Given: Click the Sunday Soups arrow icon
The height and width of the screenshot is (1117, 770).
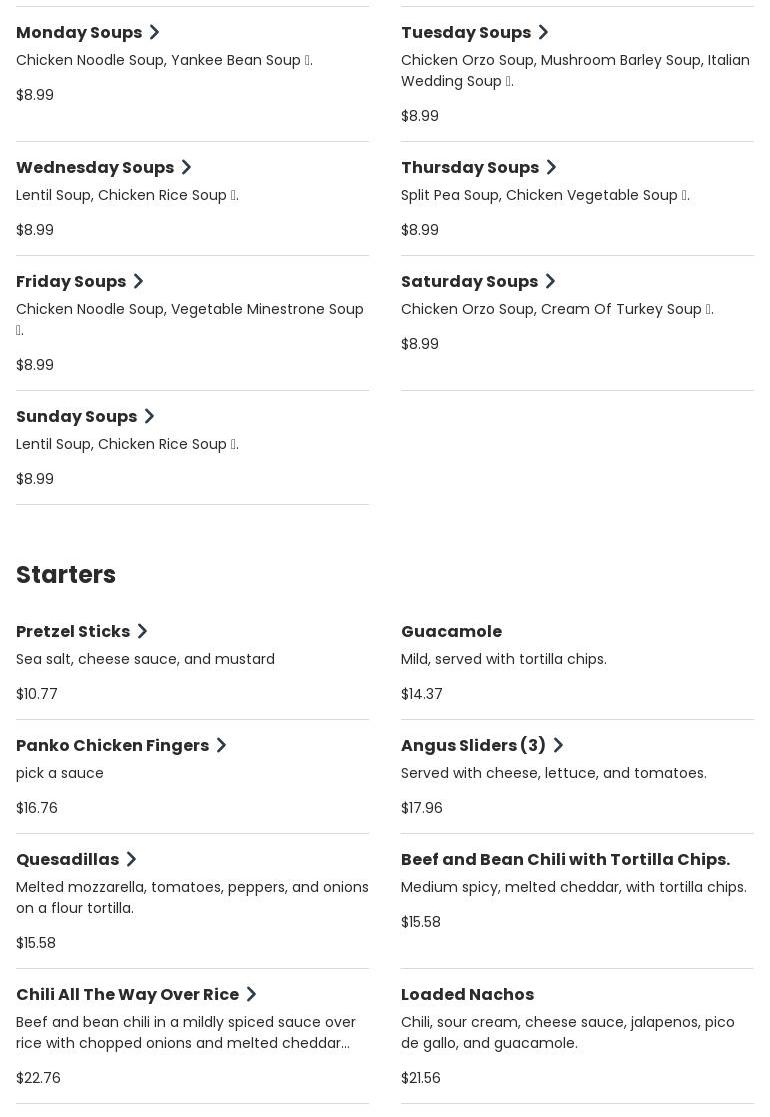Looking at the screenshot, I should (149, 417).
